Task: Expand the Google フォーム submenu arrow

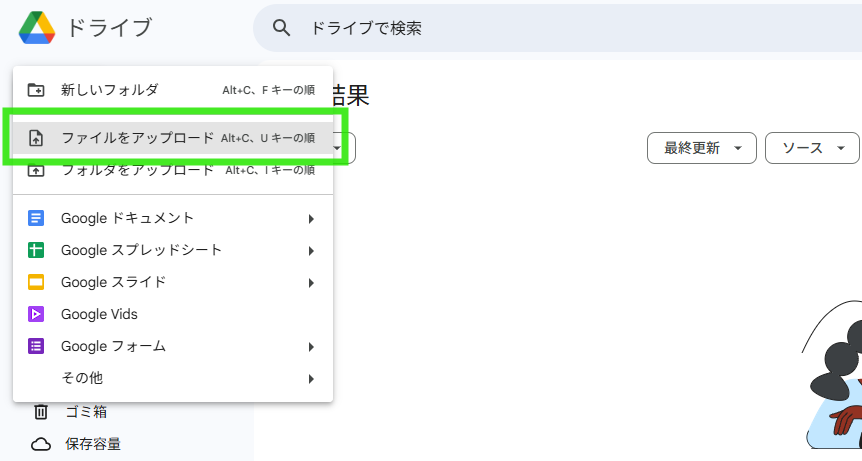Action: [x=311, y=346]
